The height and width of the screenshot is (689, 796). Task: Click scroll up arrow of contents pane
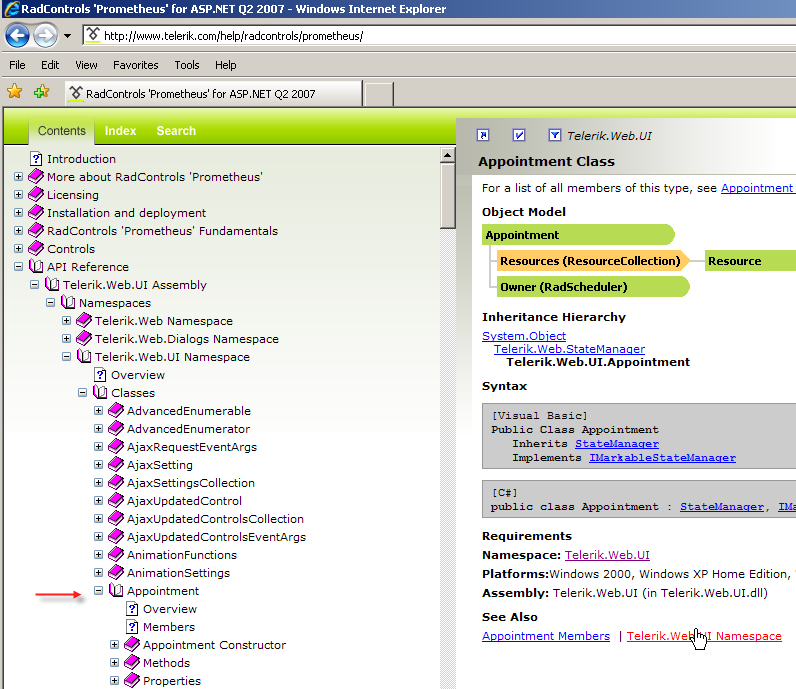[447, 155]
